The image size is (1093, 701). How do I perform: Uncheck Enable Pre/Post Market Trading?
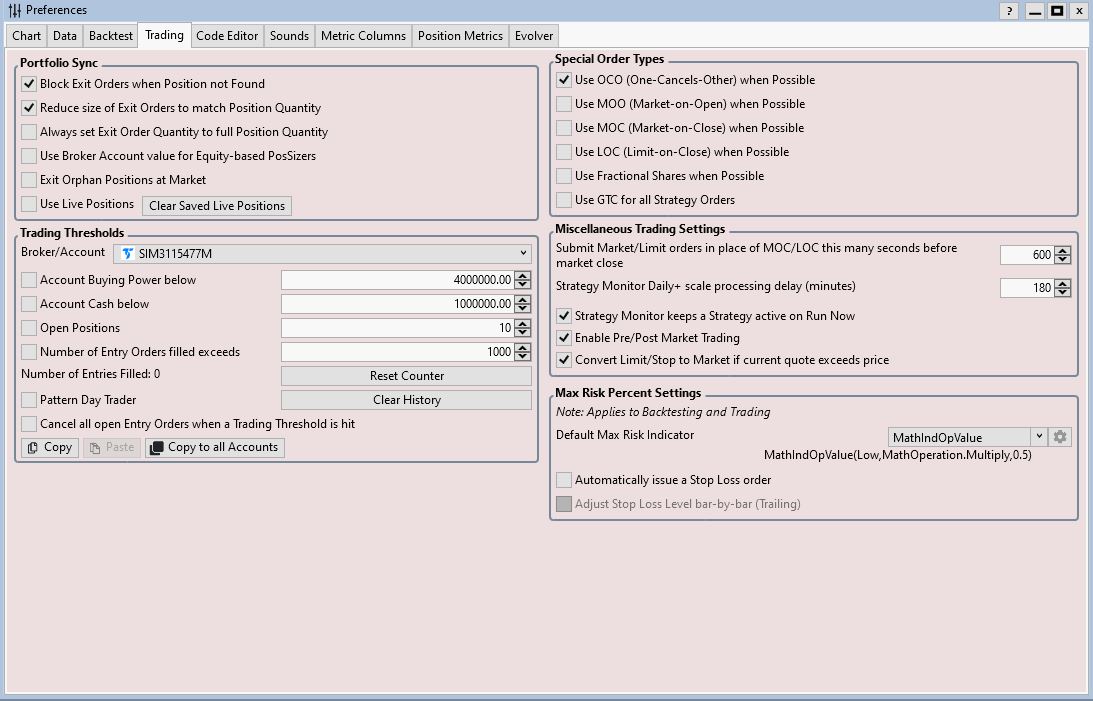565,338
